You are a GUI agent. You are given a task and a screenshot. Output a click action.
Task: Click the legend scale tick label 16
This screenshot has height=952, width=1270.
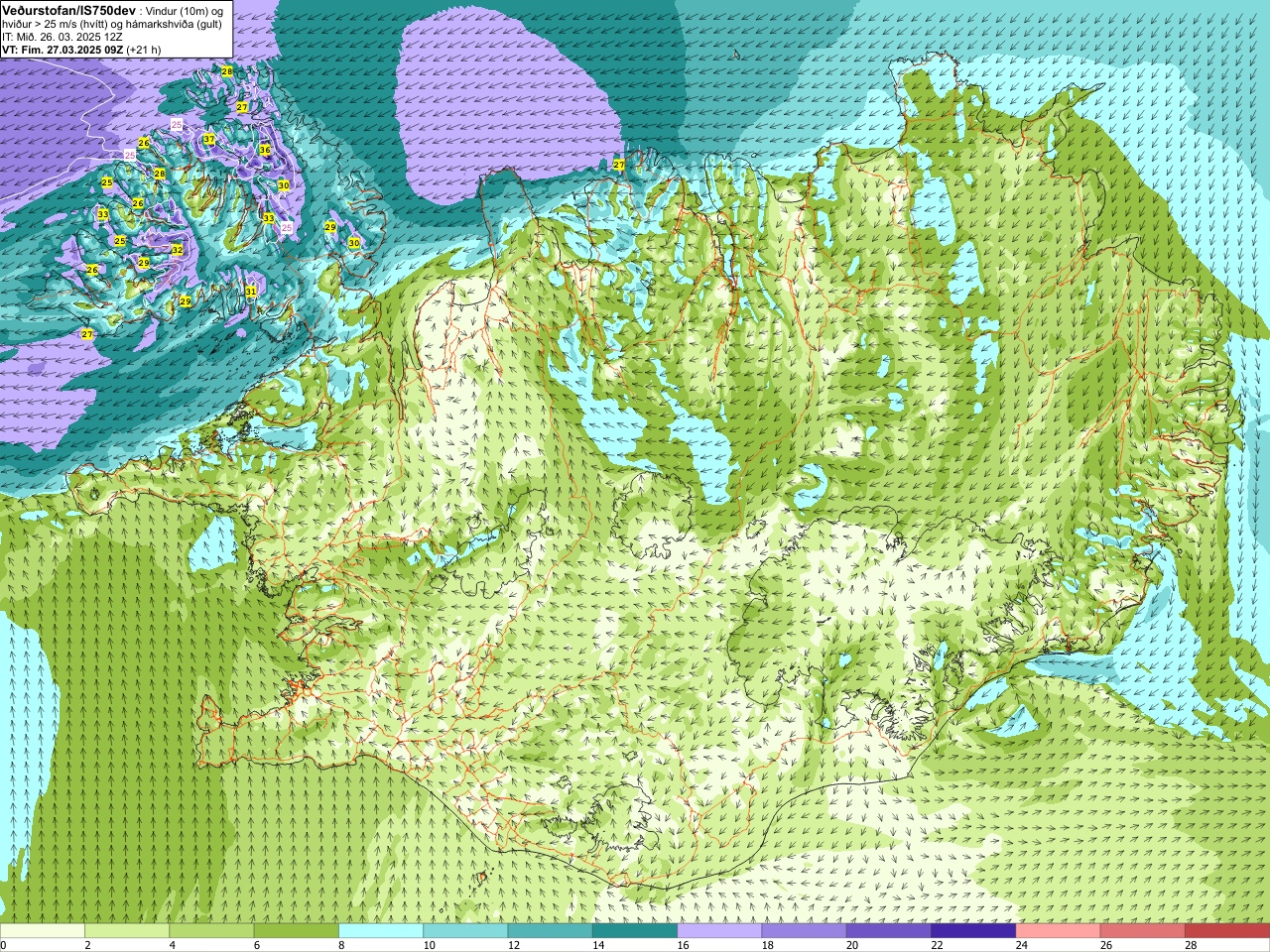click(x=683, y=945)
